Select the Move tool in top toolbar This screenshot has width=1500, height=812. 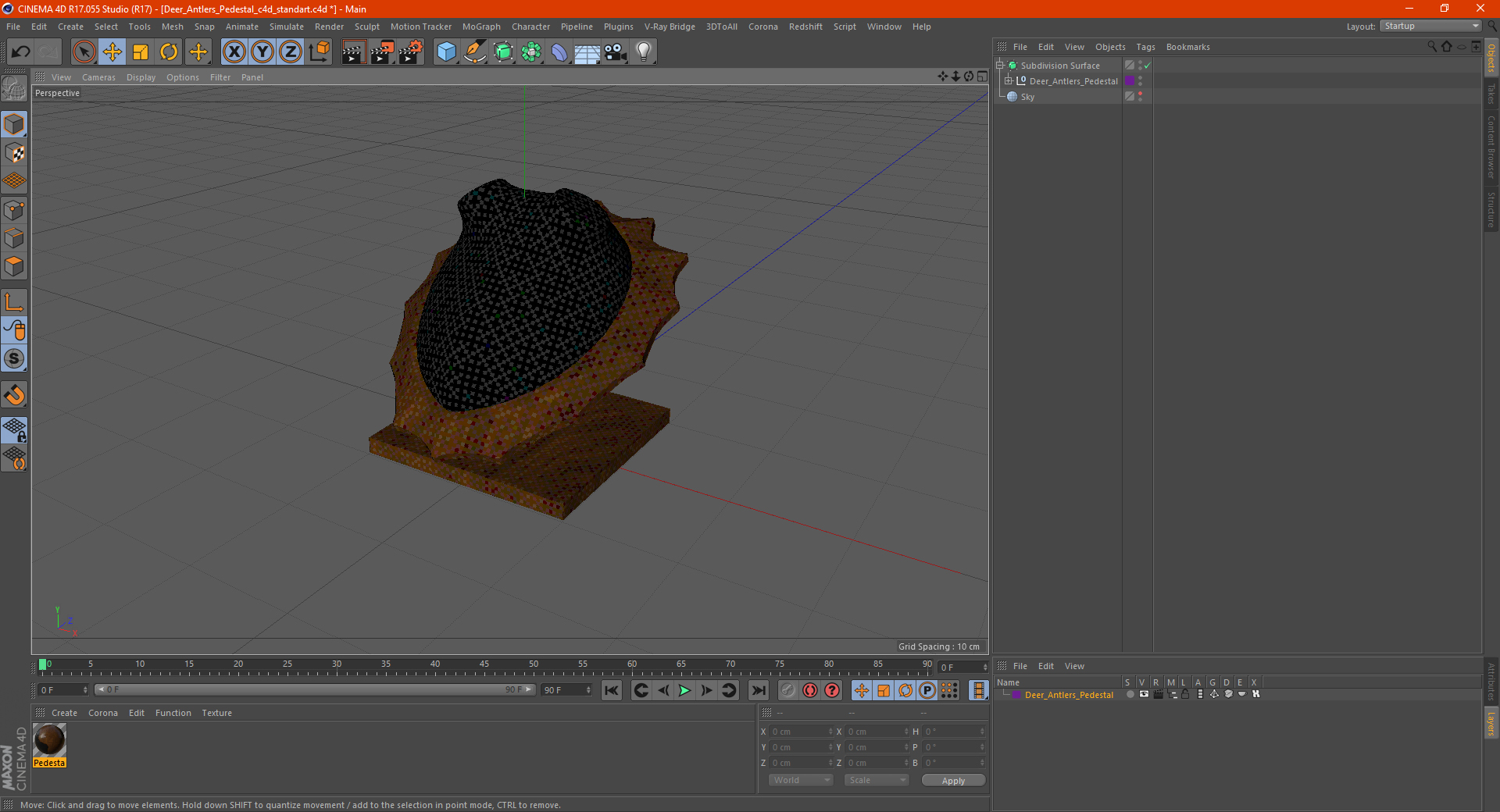[x=112, y=52]
